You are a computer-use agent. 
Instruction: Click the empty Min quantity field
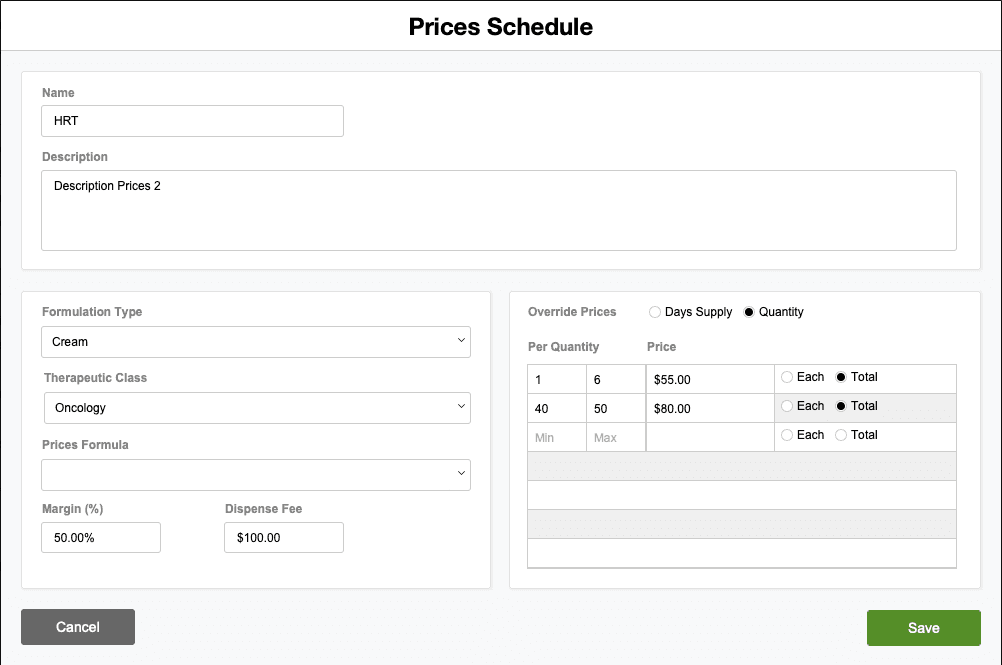click(x=557, y=438)
